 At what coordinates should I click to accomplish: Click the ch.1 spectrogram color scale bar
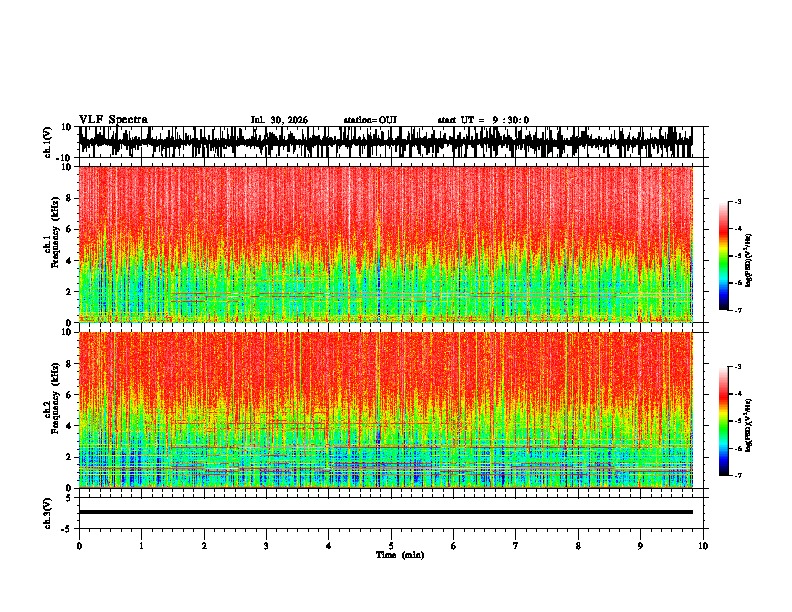(x=723, y=256)
